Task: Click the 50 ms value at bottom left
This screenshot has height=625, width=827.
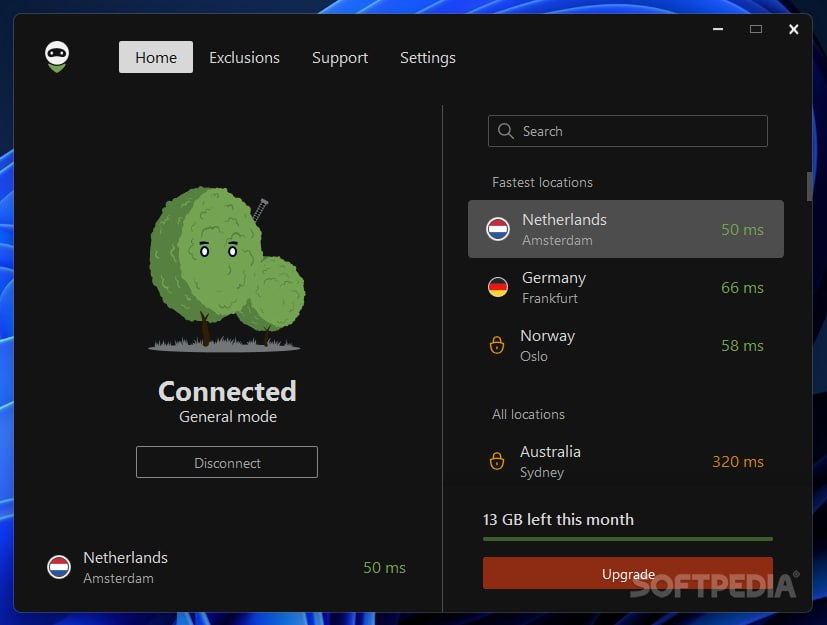Action: (384, 568)
